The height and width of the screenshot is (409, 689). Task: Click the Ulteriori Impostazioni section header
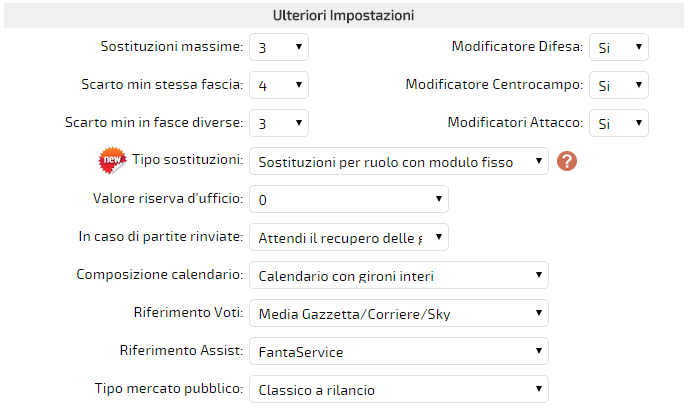344,15
